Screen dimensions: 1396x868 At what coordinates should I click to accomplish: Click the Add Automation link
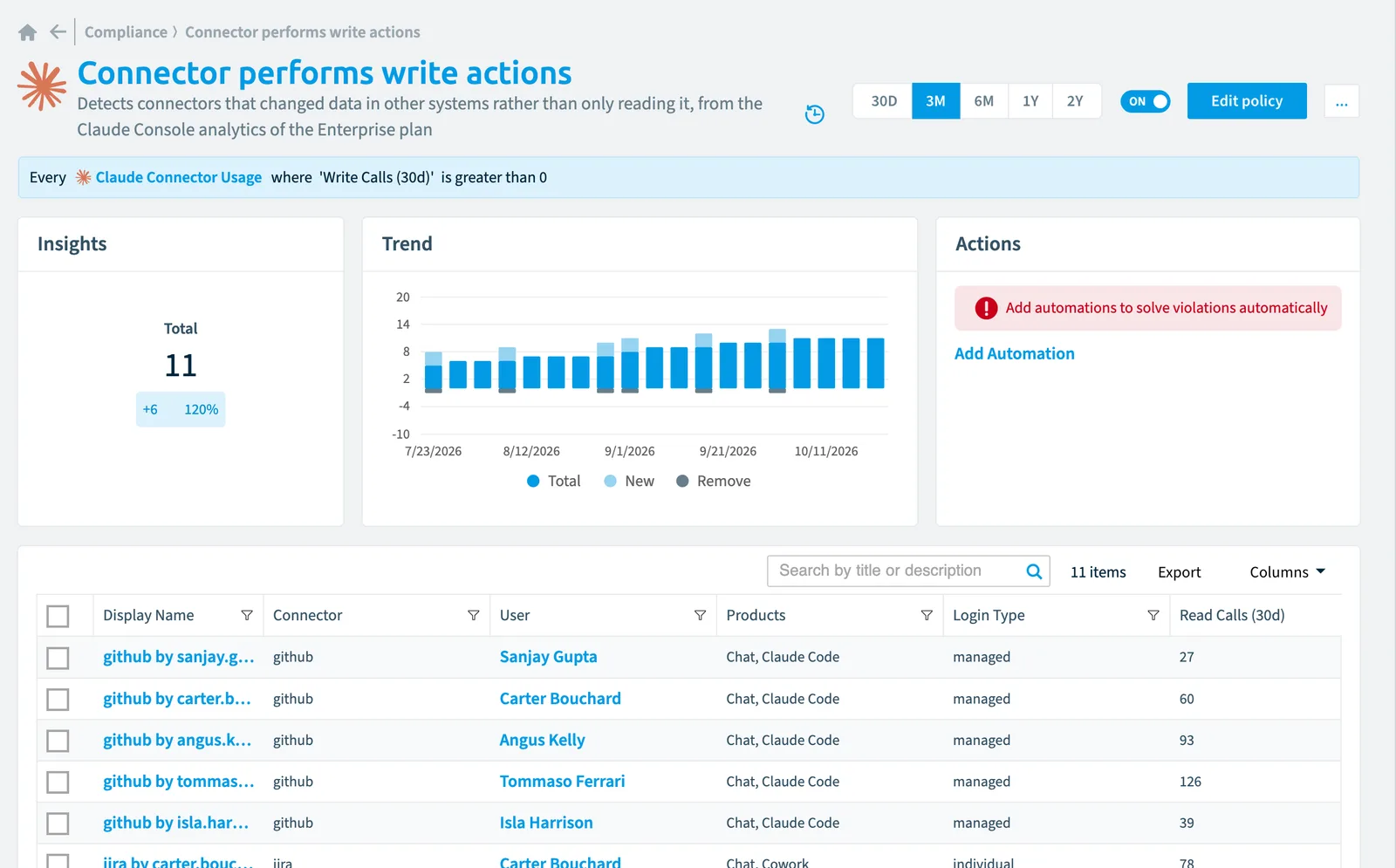coord(1014,353)
